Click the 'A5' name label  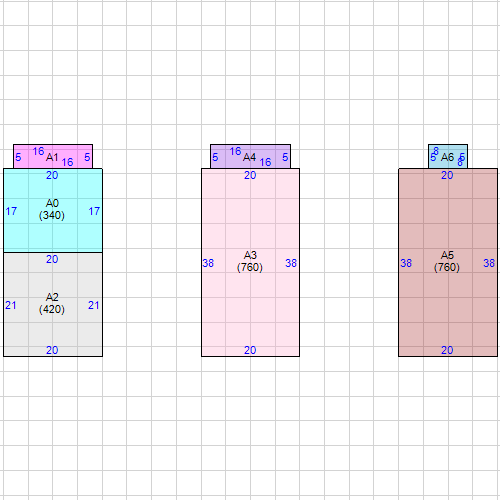[447, 255]
